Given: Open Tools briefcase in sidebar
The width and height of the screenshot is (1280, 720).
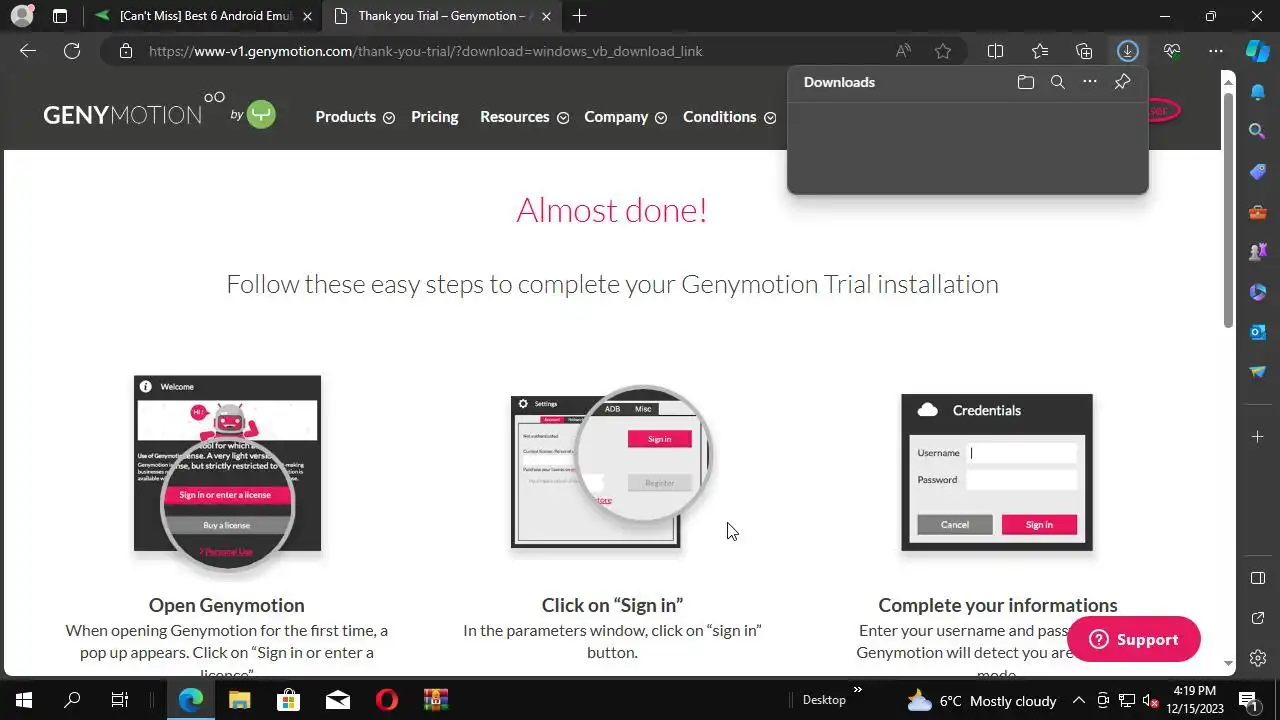Looking at the screenshot, I should (1258, 212).
